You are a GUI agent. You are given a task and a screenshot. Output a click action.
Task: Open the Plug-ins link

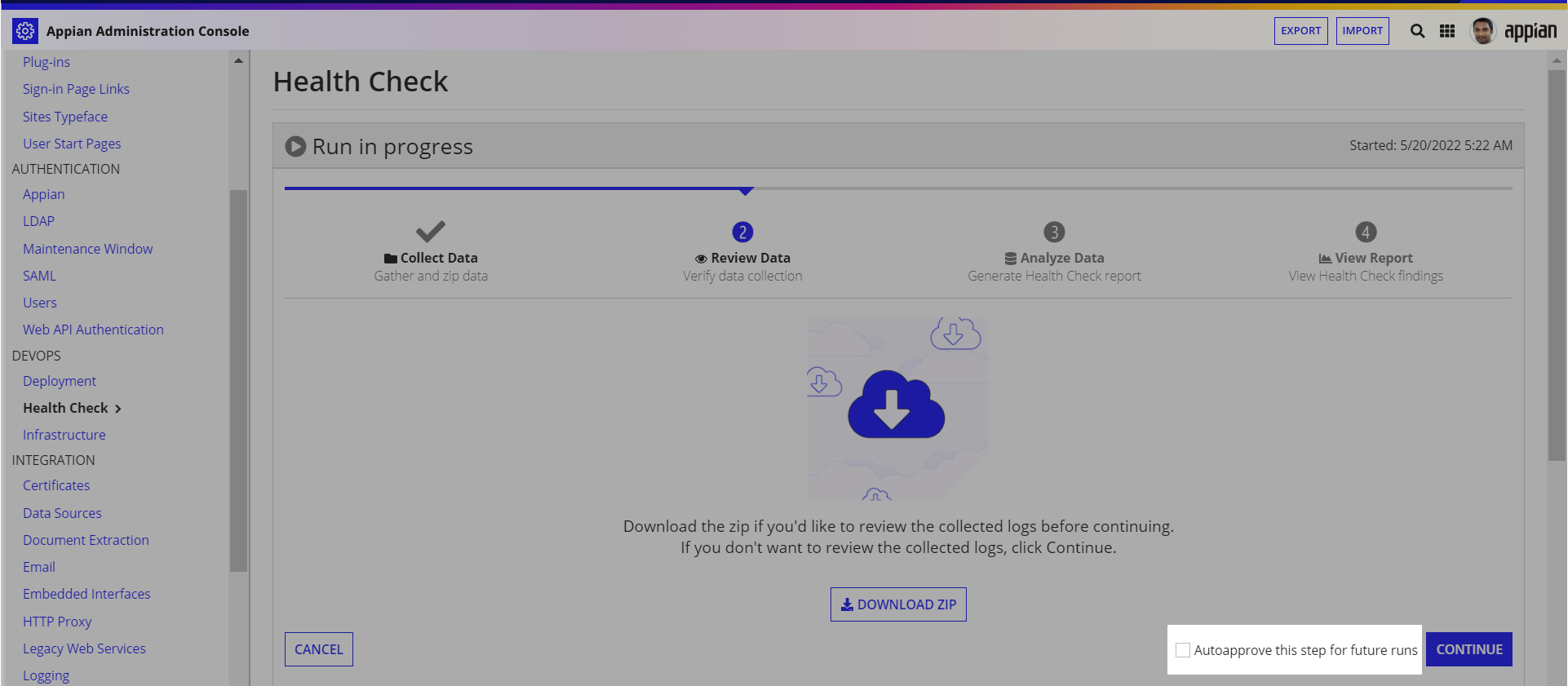point(47,62)
